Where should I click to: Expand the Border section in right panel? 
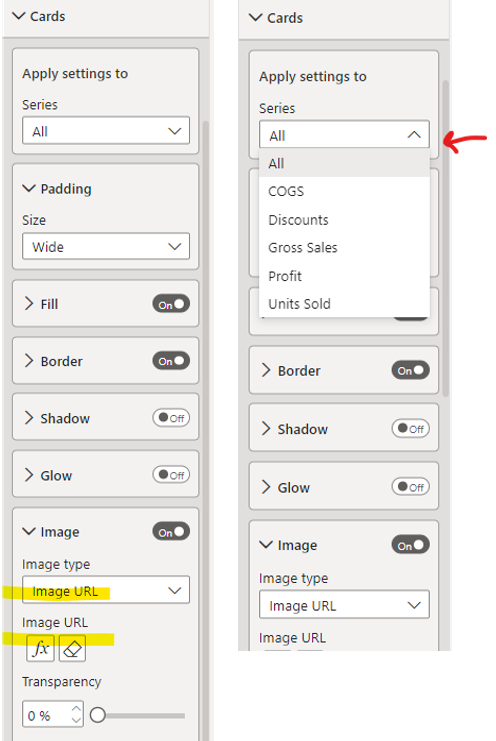click(x=266, y=370)
